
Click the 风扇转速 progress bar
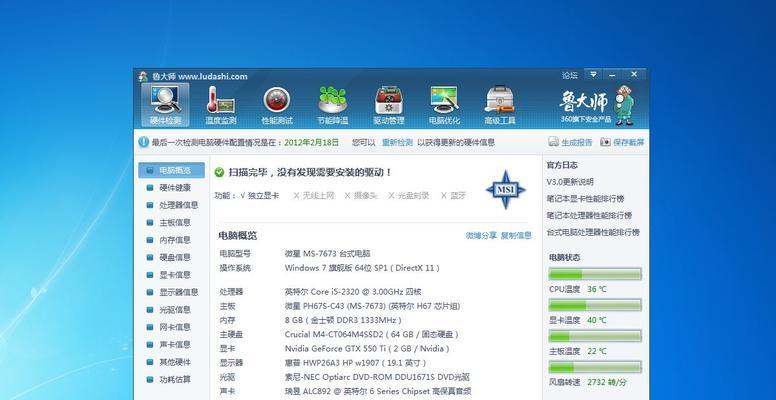pos(595,367)
